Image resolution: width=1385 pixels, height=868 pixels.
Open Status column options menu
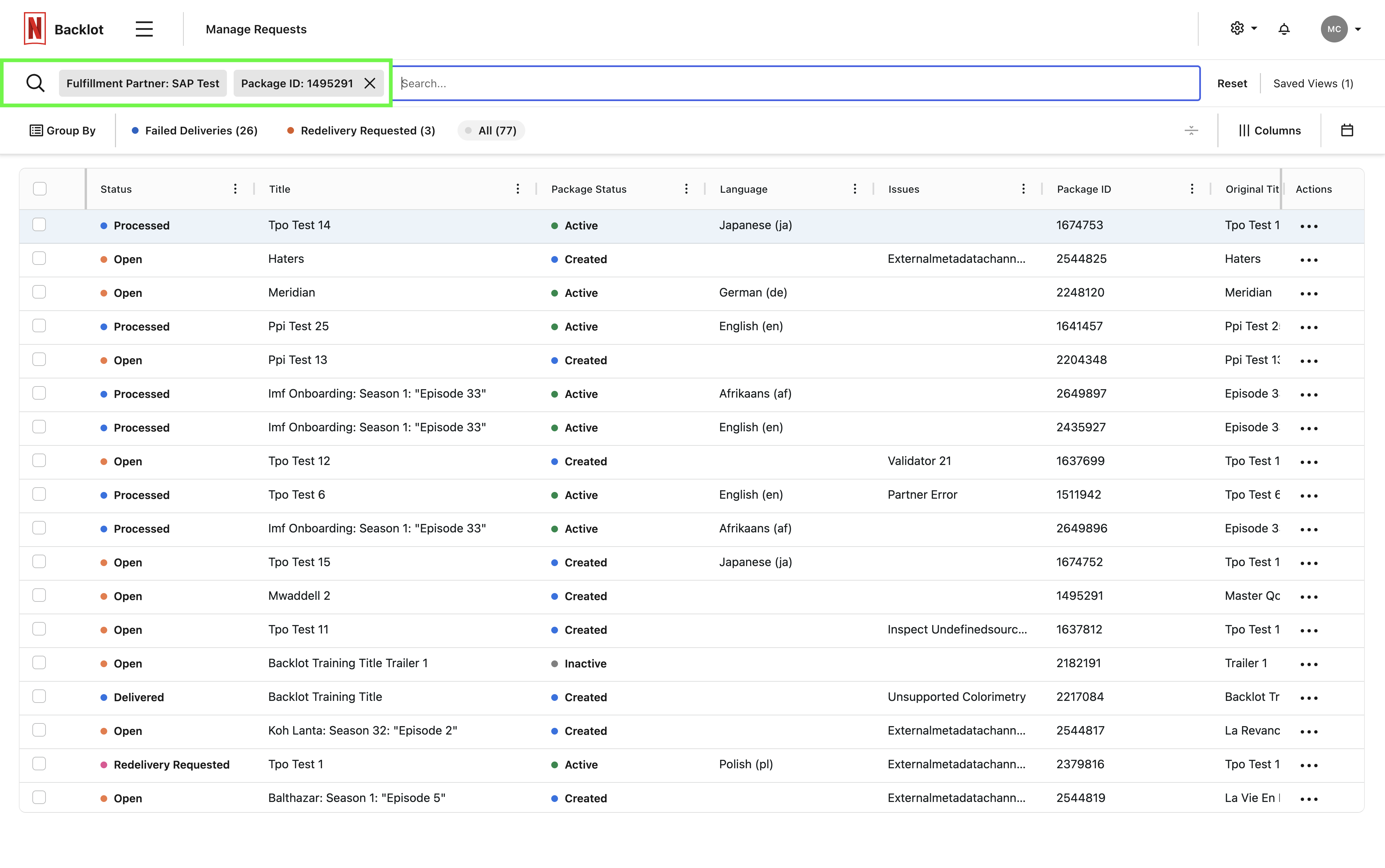point(235,189)
